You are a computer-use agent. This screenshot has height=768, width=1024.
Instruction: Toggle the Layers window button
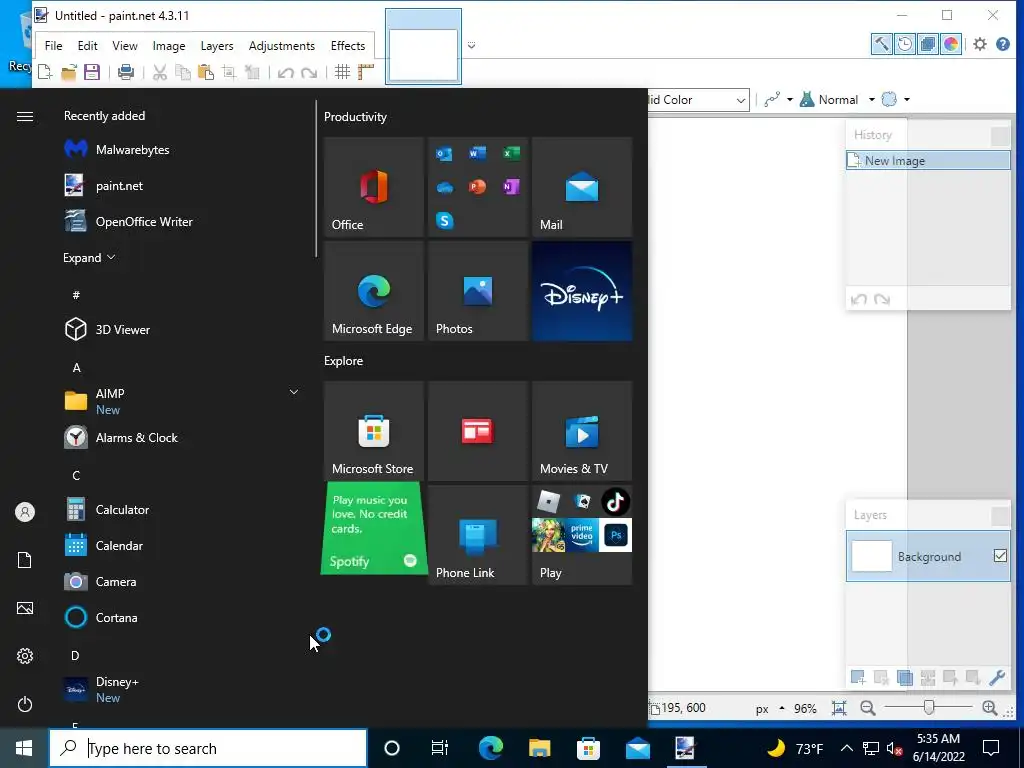[x=927, y=44]
